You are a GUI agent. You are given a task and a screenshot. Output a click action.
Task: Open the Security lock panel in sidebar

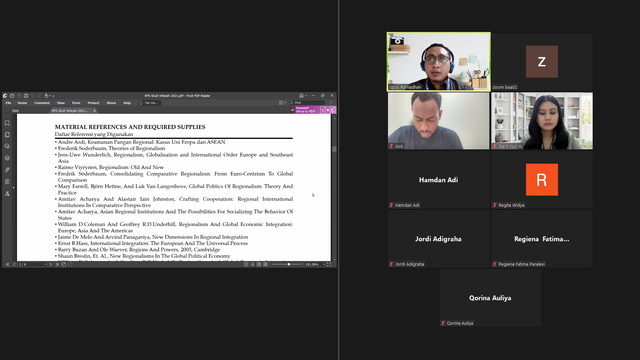tap(7, 182)
